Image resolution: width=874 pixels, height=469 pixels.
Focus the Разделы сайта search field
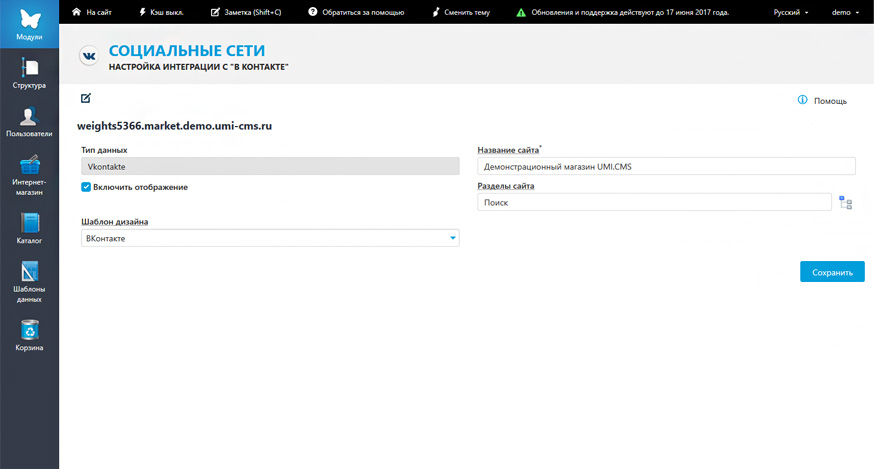(x=654, y=202)
